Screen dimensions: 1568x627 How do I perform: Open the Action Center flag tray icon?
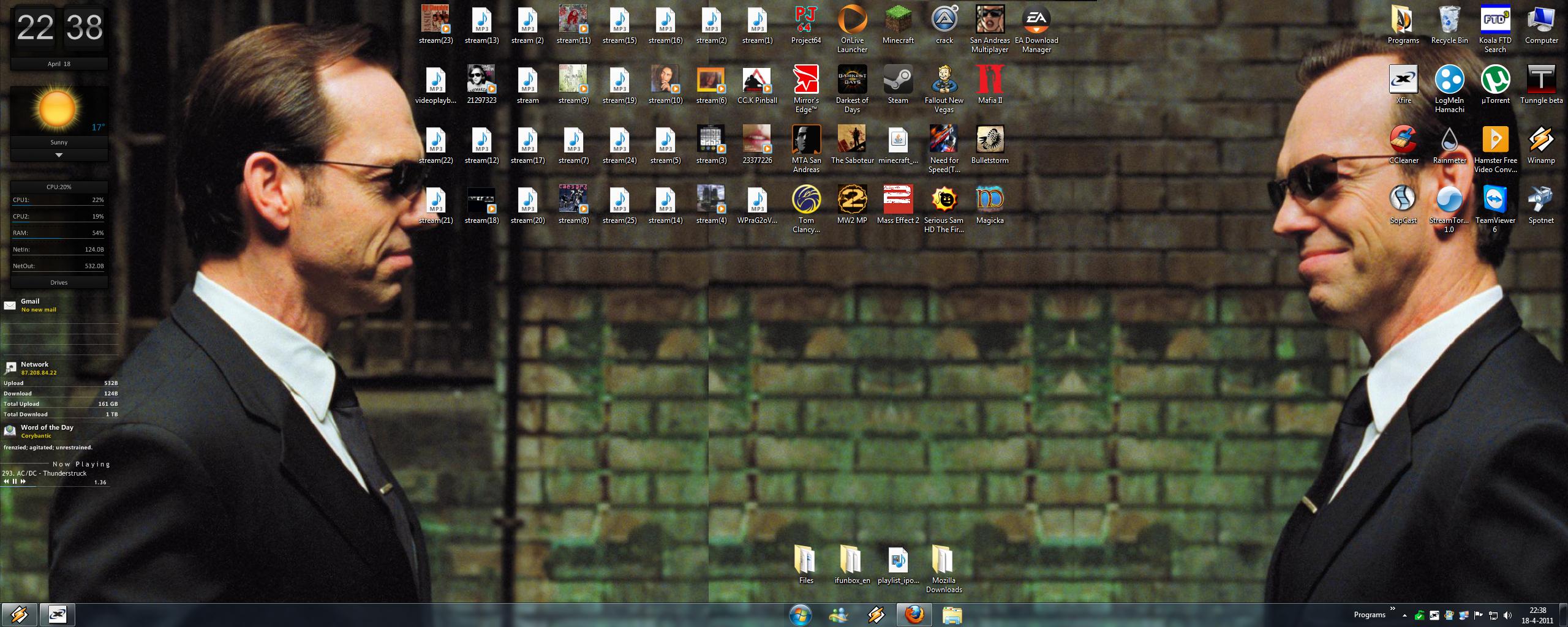point(1479,615)
